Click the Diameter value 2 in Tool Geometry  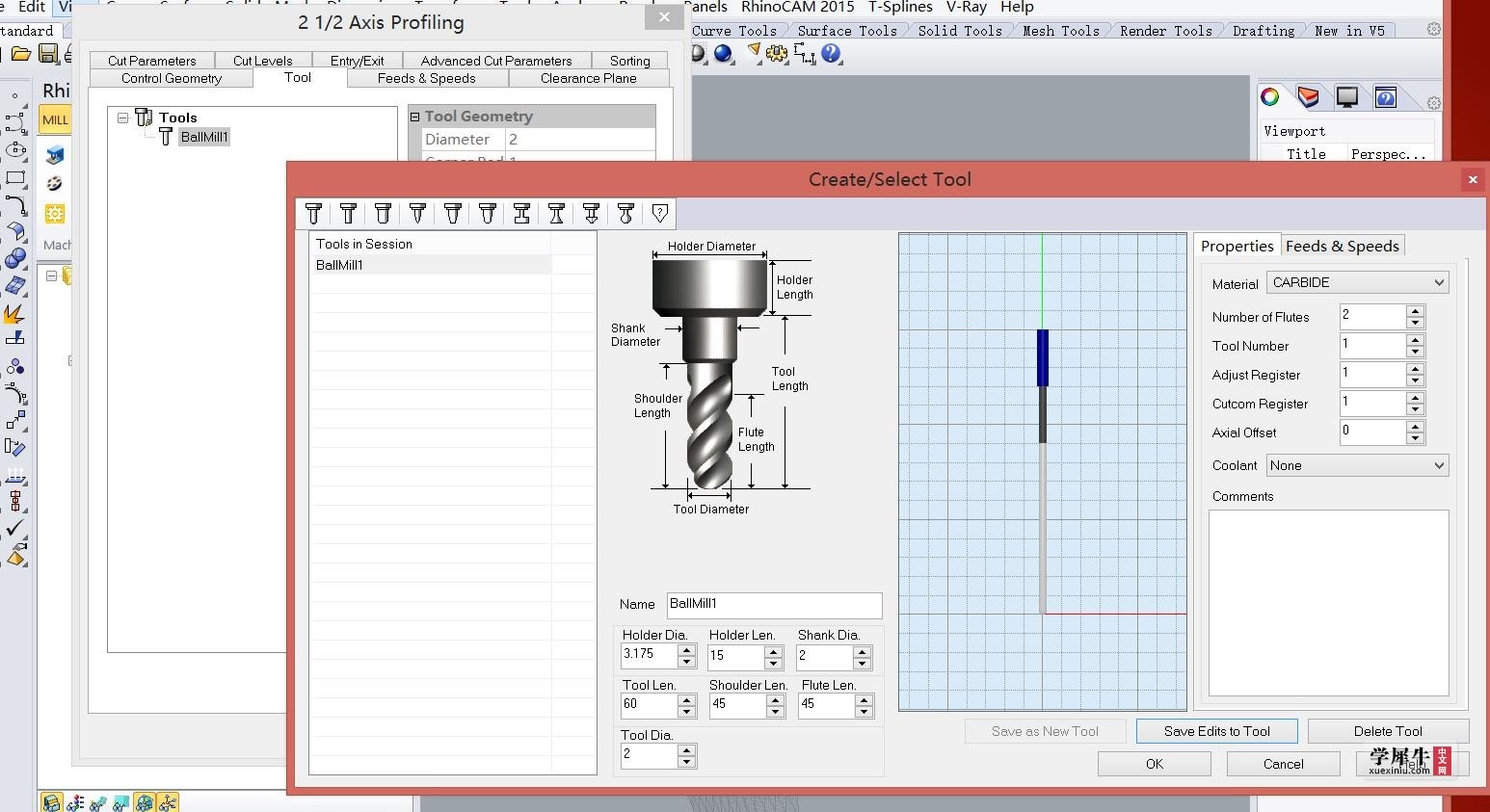click(x=580, y=140)
